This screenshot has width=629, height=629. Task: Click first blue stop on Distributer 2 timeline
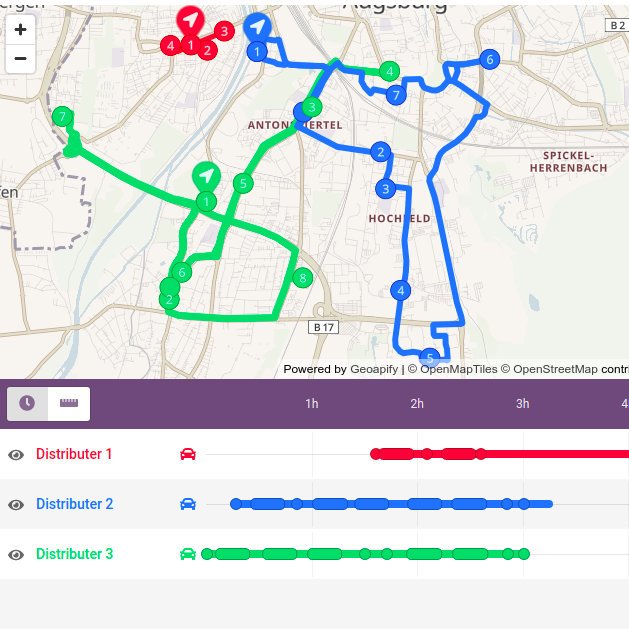(x=236, y=504)
